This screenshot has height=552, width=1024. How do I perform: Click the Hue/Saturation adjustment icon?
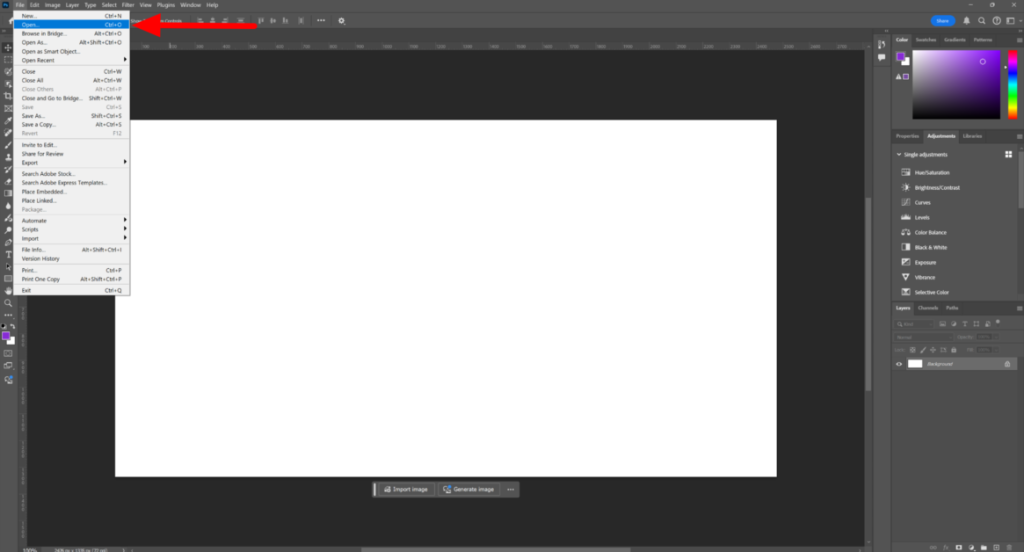coord(906,172)
